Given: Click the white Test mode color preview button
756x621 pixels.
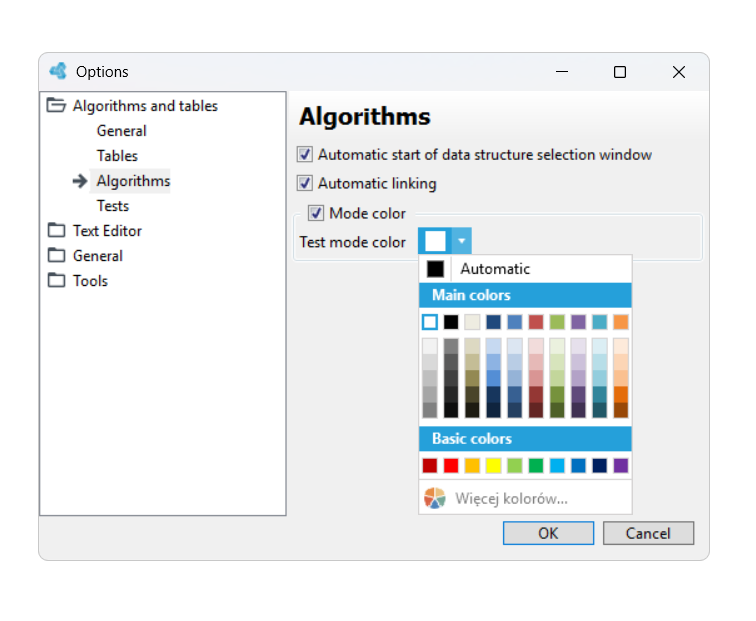Looking at the screenshot, I should [435, 241].
